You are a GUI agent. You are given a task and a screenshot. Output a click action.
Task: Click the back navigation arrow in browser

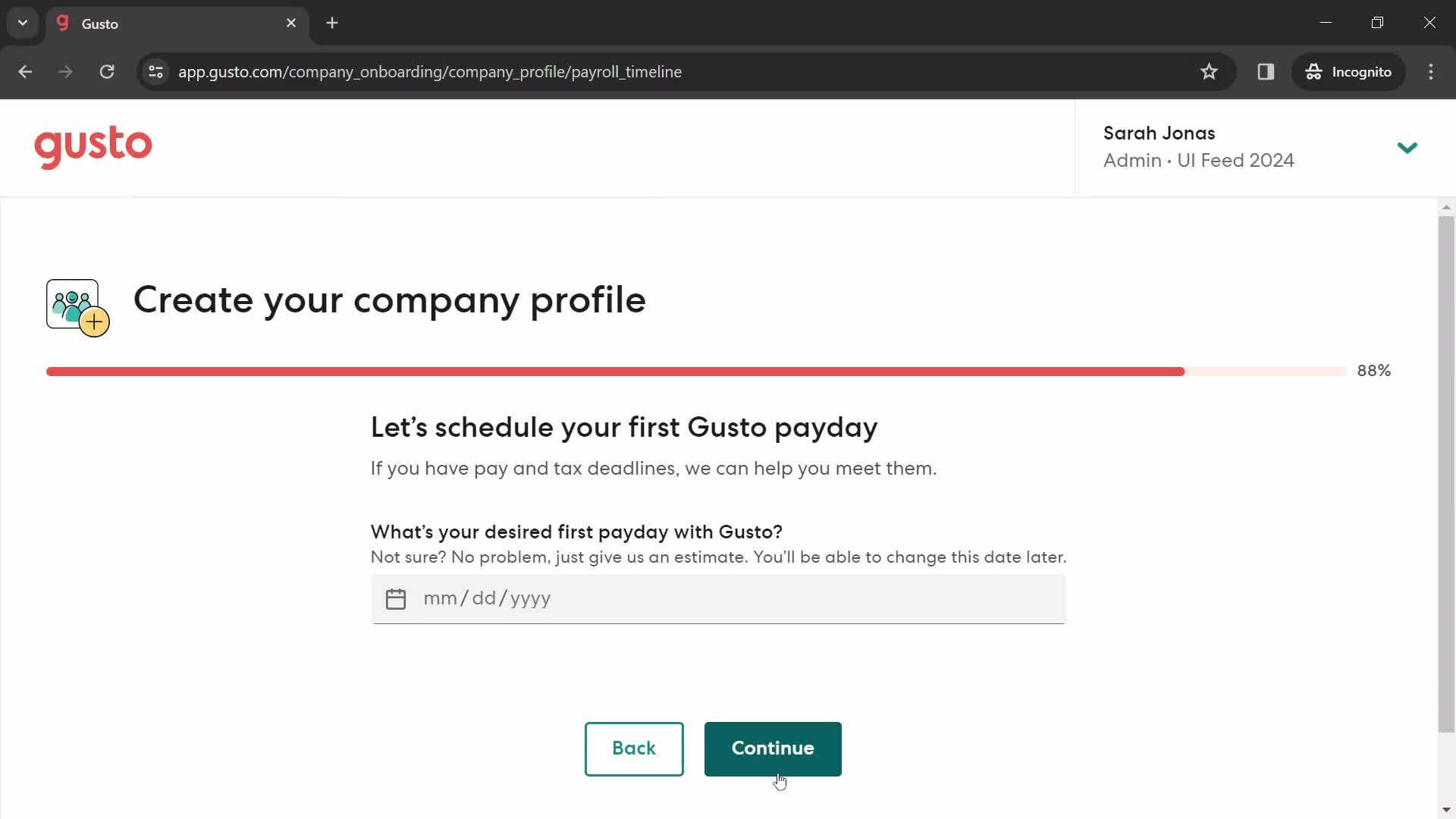coord(25,72)
